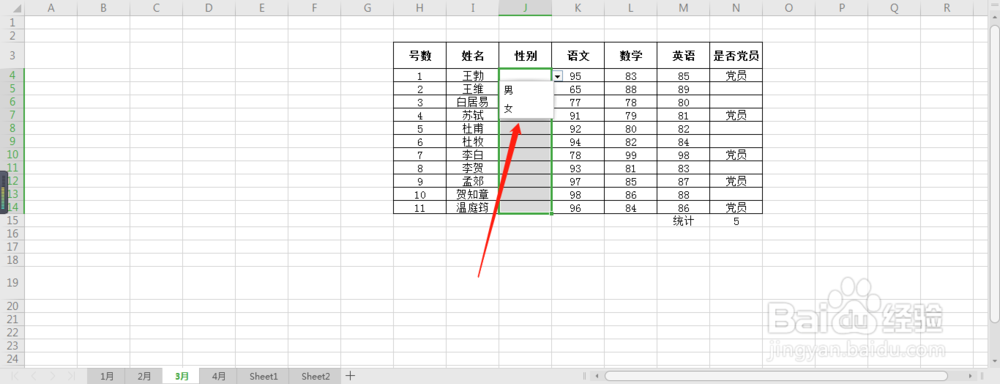Select the name cell 杜甫
The image size is (1000, 384).
(473, 128)
